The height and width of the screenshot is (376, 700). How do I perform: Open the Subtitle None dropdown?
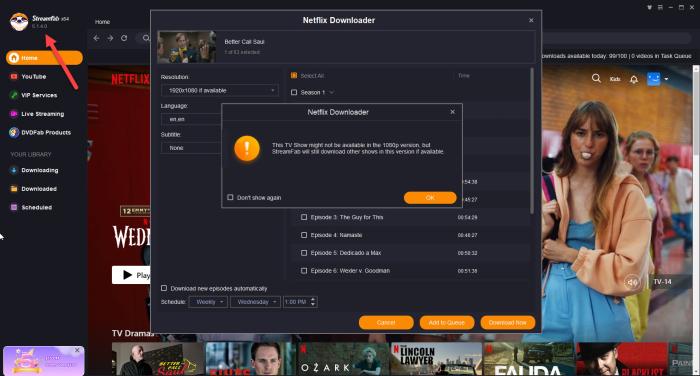(192, 148)
